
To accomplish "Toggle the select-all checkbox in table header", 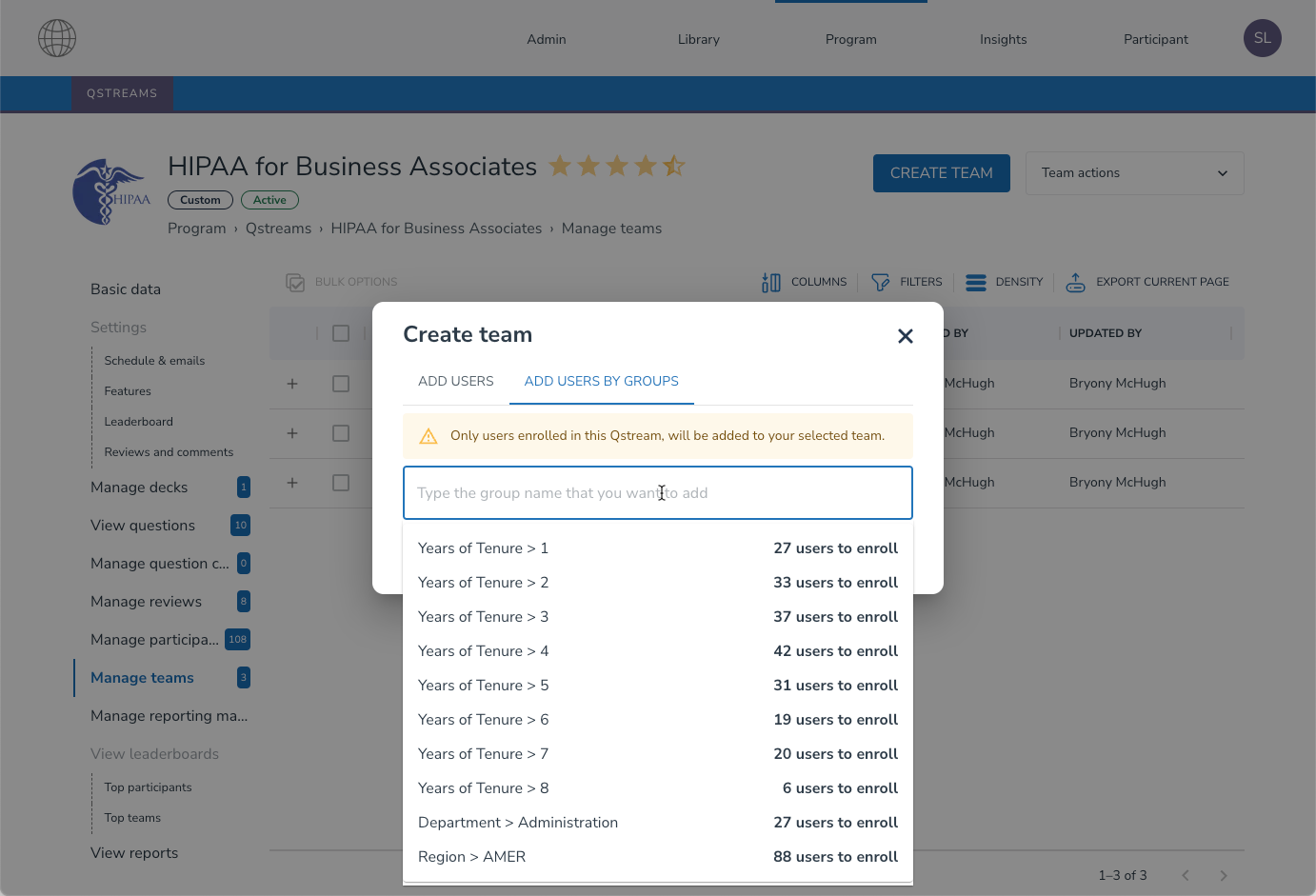I will pyautogui.click(x=341, y=333).
